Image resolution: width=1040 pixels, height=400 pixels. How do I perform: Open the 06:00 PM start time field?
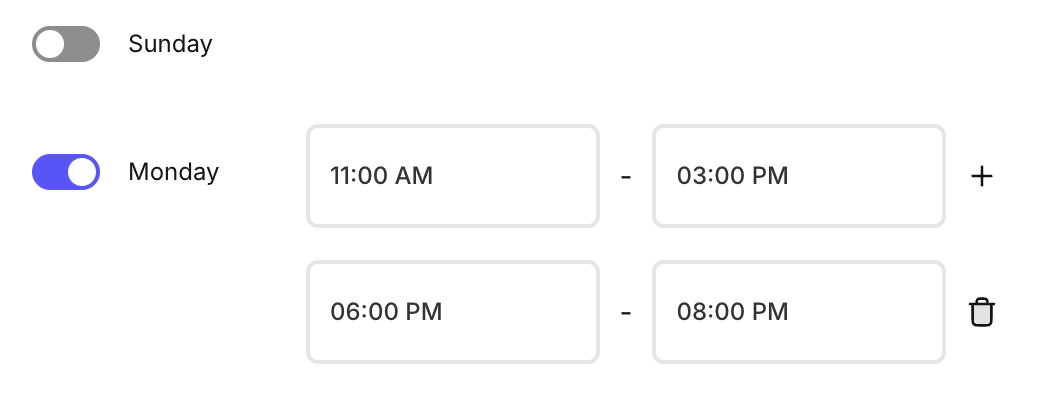(452, 312)
